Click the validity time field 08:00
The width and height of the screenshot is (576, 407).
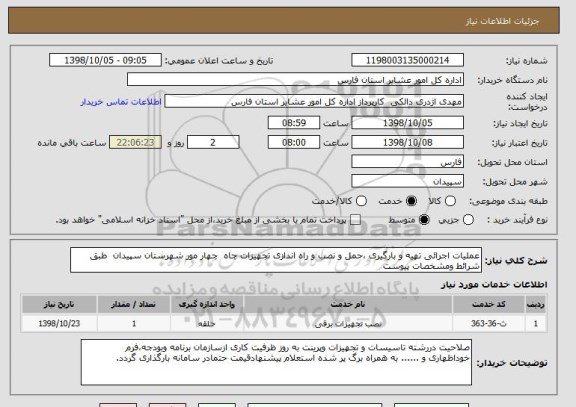(294, 142)
